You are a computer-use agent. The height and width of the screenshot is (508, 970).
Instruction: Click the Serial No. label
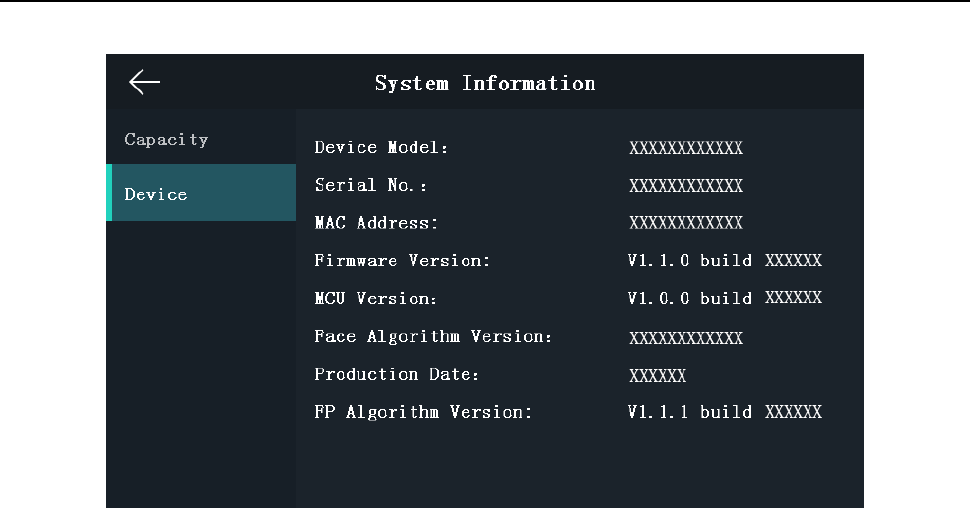[371, 185]
